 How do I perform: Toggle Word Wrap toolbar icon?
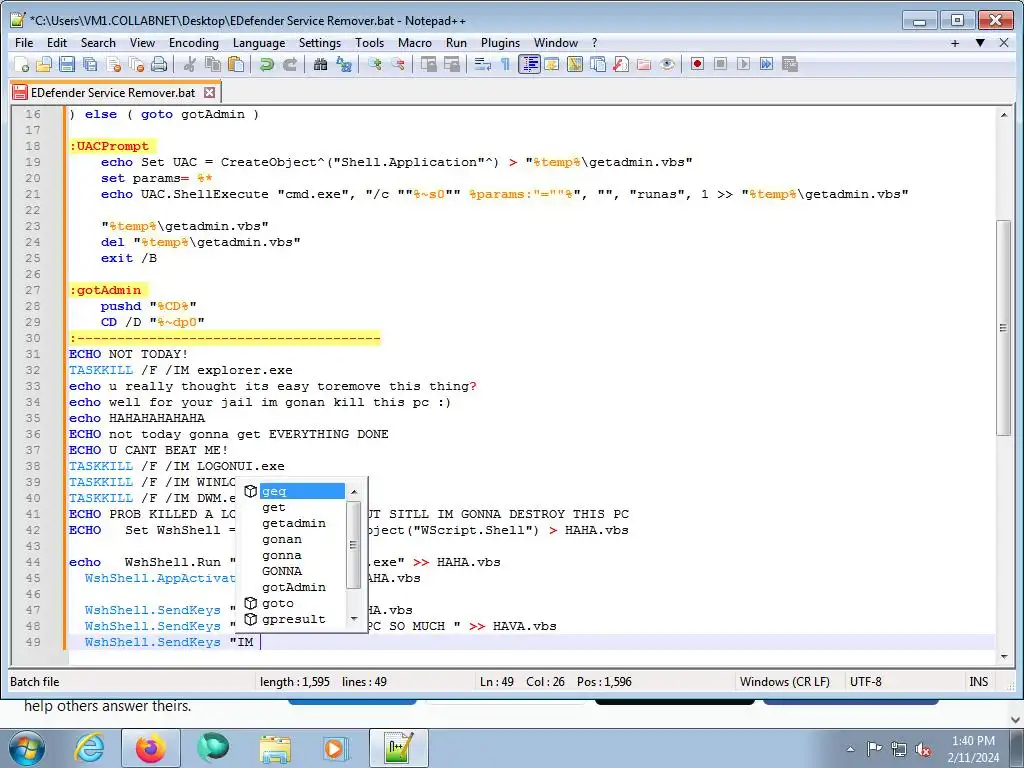point(483,64)
